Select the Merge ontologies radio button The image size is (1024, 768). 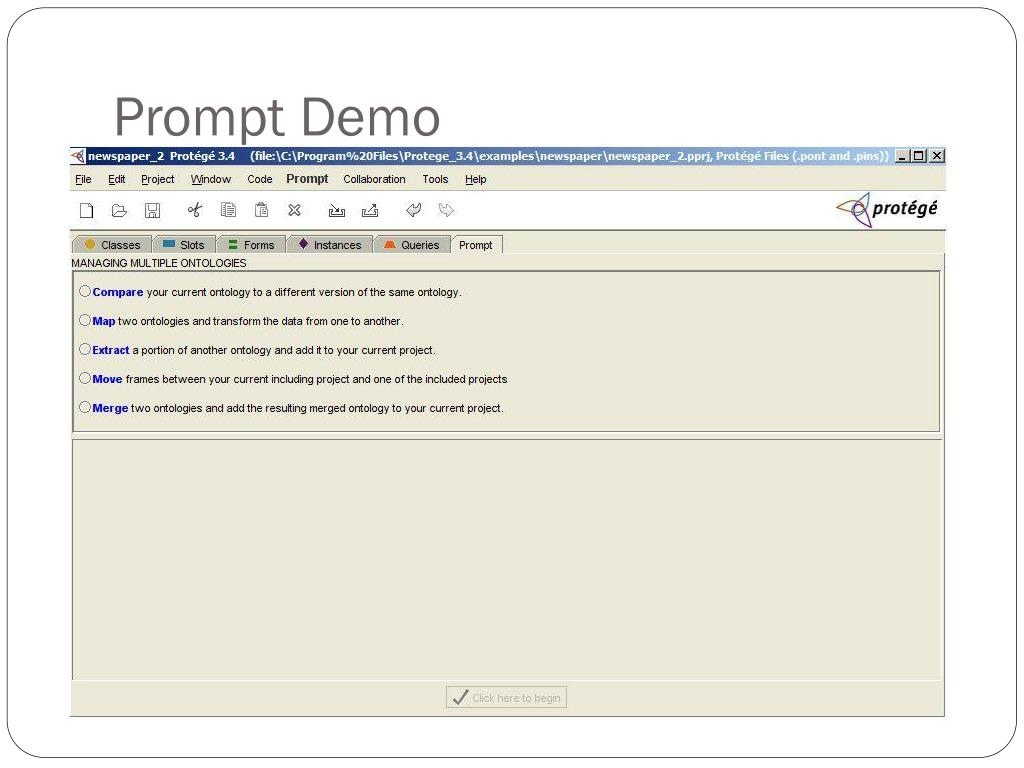coord(85,407)
